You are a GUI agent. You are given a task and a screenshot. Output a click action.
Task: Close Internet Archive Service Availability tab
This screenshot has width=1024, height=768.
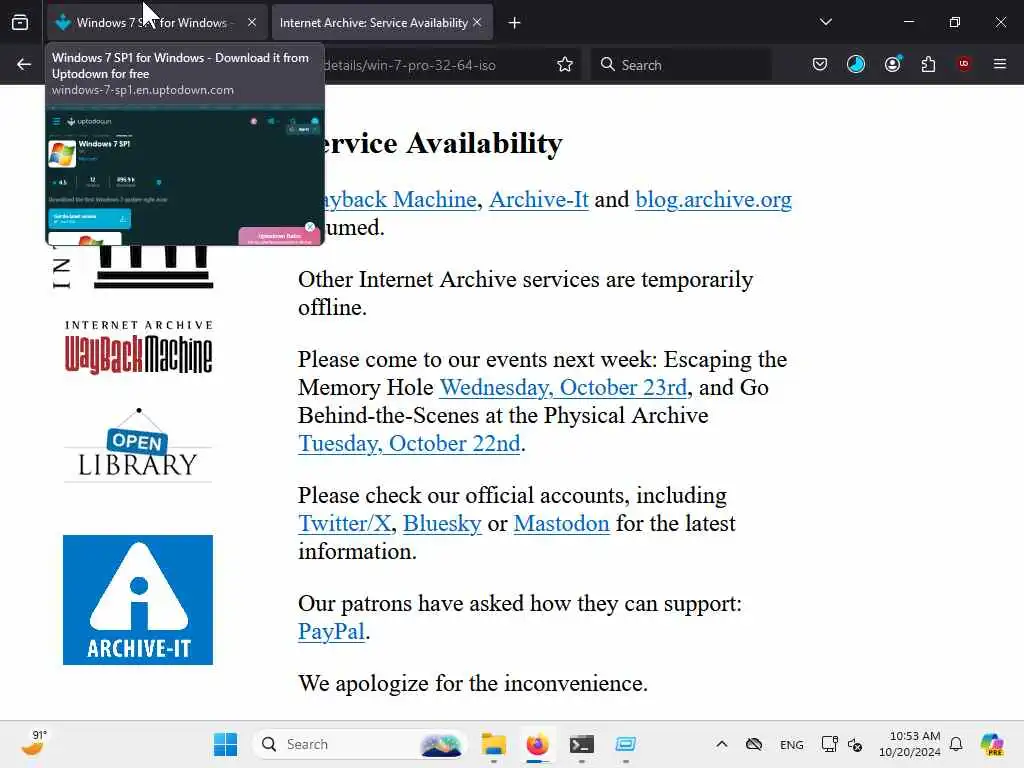(x=477, y=23)
